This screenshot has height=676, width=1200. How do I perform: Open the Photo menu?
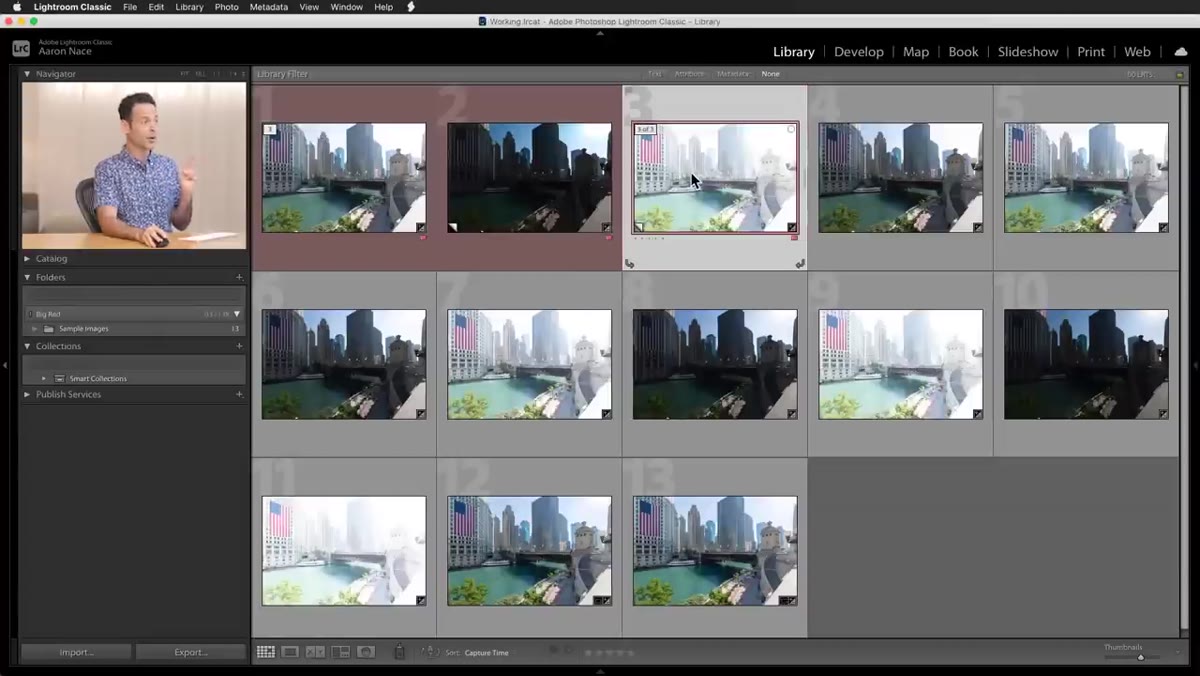coord(227,7)
